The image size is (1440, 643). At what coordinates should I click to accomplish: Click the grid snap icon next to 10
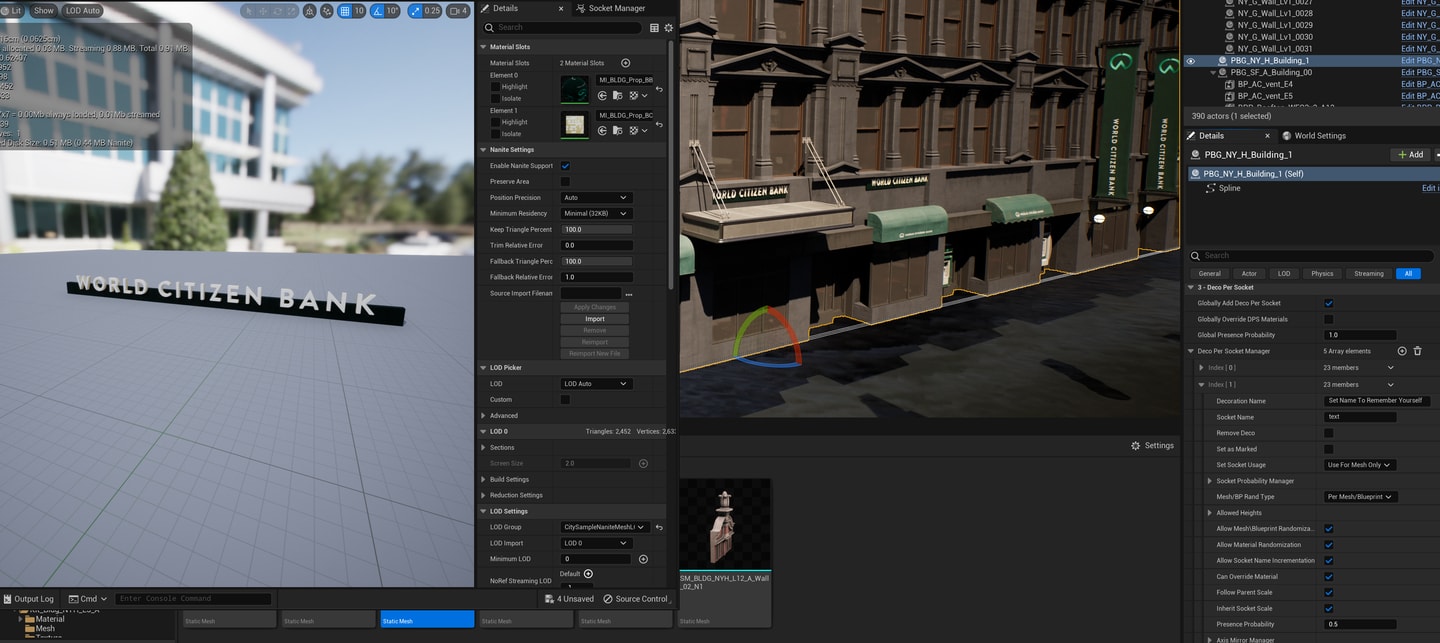tap(345, 11)
